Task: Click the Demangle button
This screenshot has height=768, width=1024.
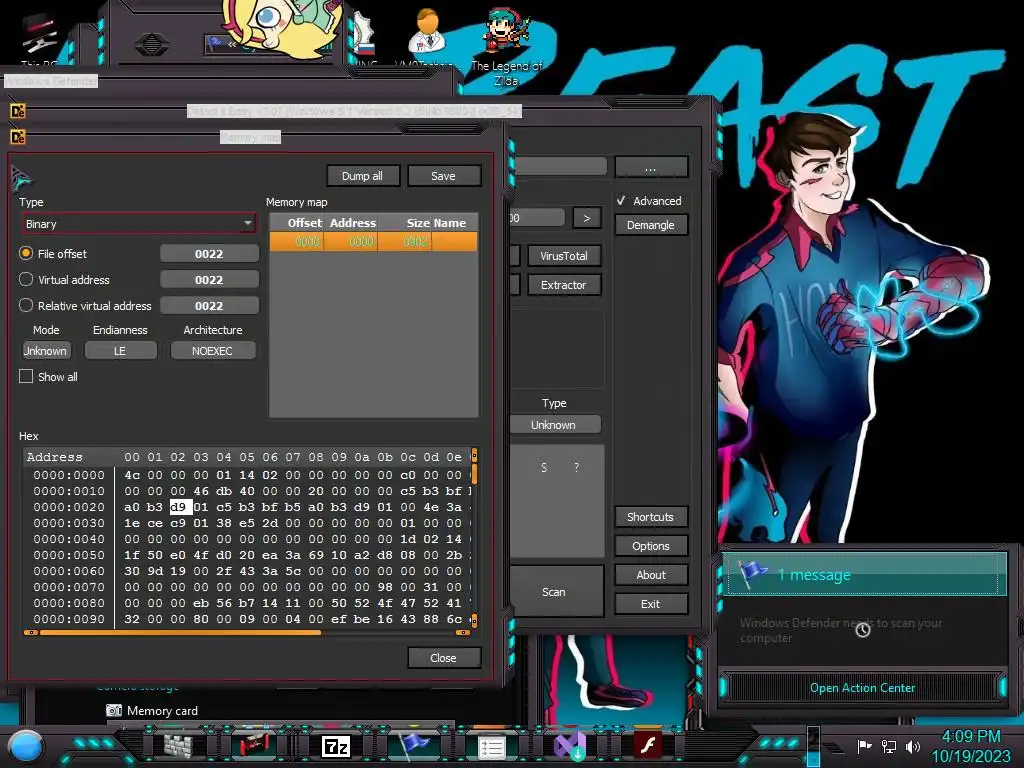Action: (x=651, y=225)
